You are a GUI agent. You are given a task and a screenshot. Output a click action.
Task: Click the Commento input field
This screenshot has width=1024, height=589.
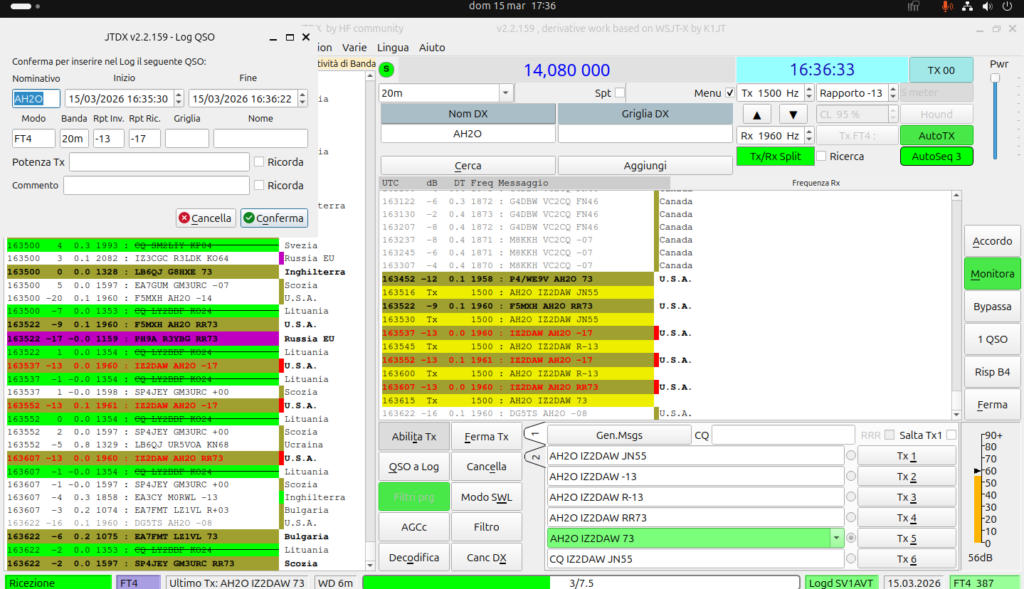pyautogui.click(x=156, y=185)
